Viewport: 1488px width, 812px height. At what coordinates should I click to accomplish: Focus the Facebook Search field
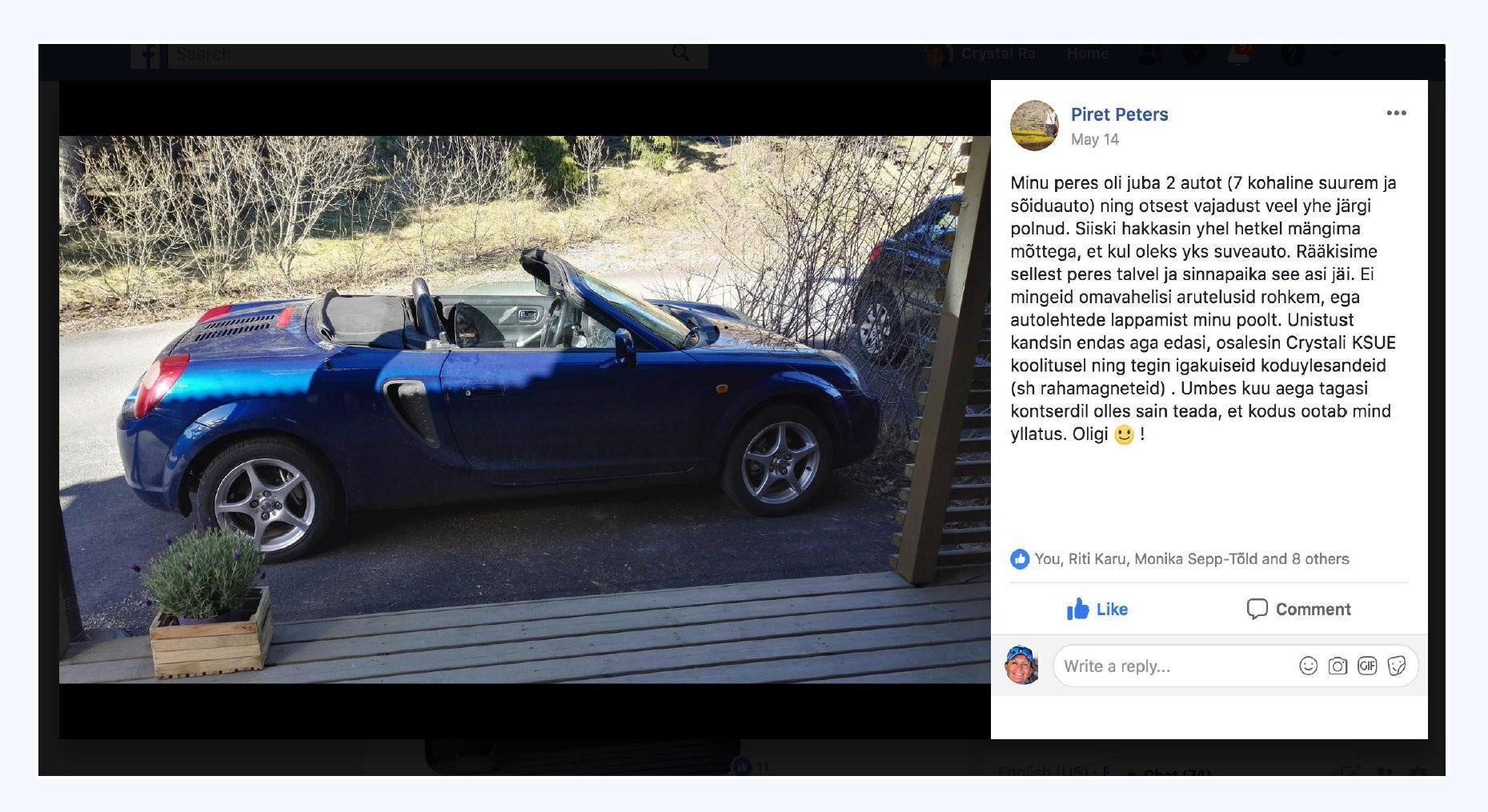point(438,54)
